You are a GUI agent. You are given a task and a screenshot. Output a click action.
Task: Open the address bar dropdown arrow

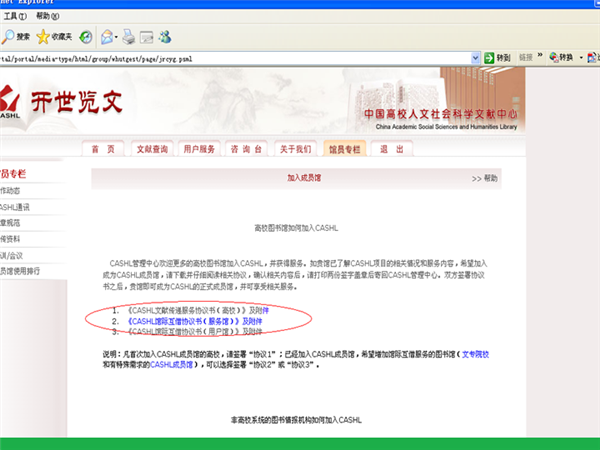pos(475,58)
